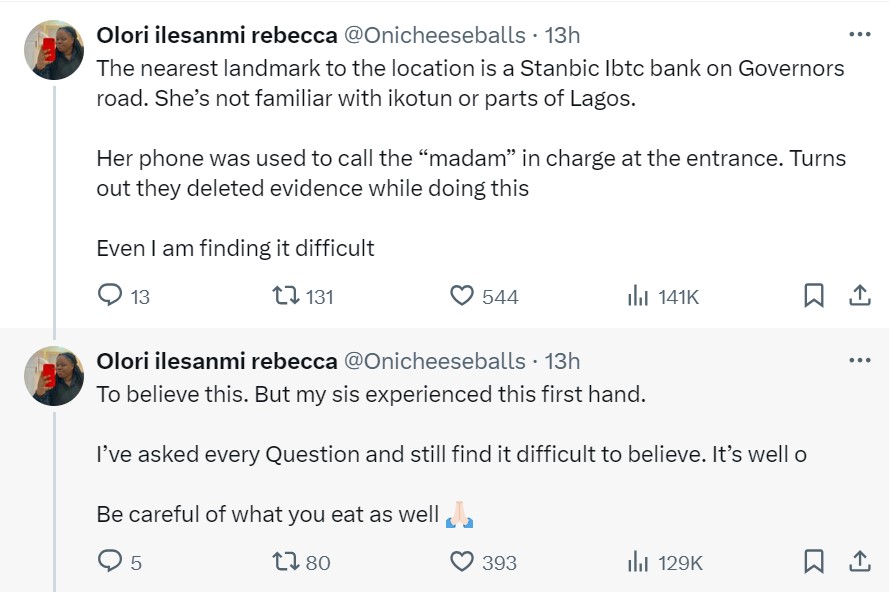Bookmark the Stanbic Ibtc bank tweet
This screenshot has height=592, width=889.
point(814,296)
